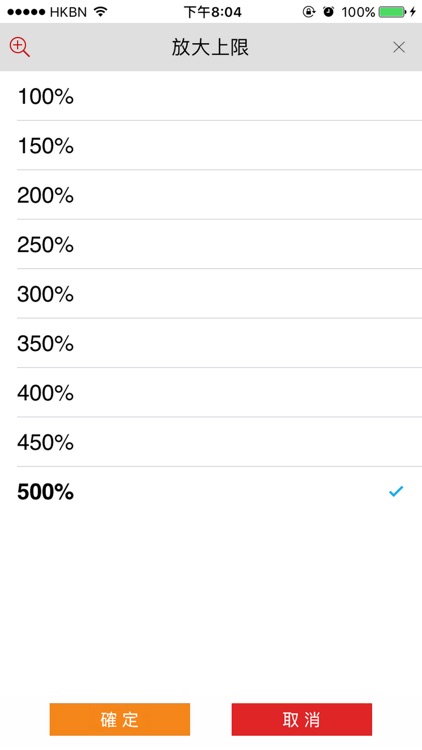Image resolution: width=422 pixels, height=750 pixels.
Task: Tap the red magnifier zoom icon
Action: click(x=20, y=47)
